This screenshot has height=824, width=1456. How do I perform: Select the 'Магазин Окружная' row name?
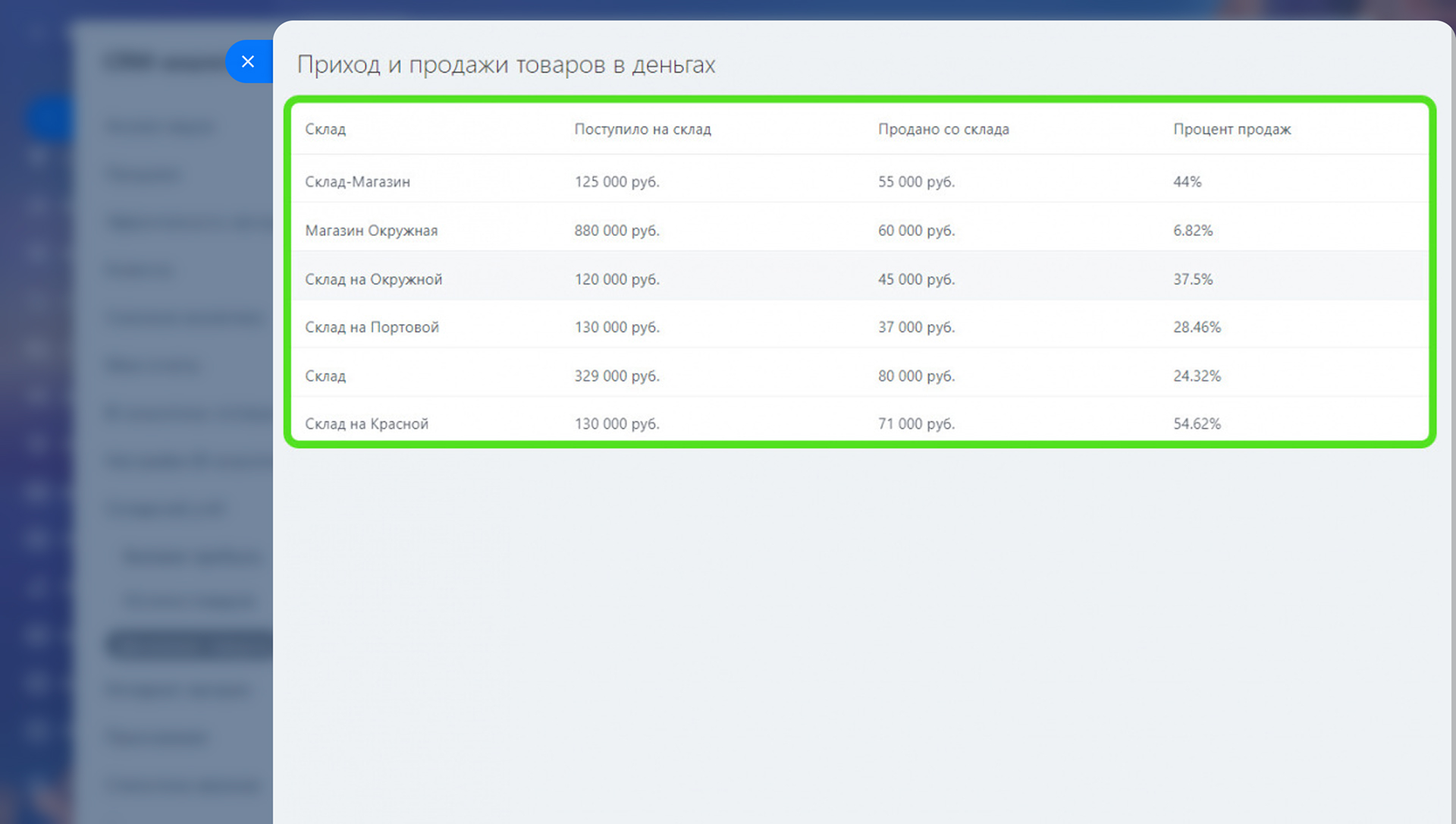pos(371,230)
